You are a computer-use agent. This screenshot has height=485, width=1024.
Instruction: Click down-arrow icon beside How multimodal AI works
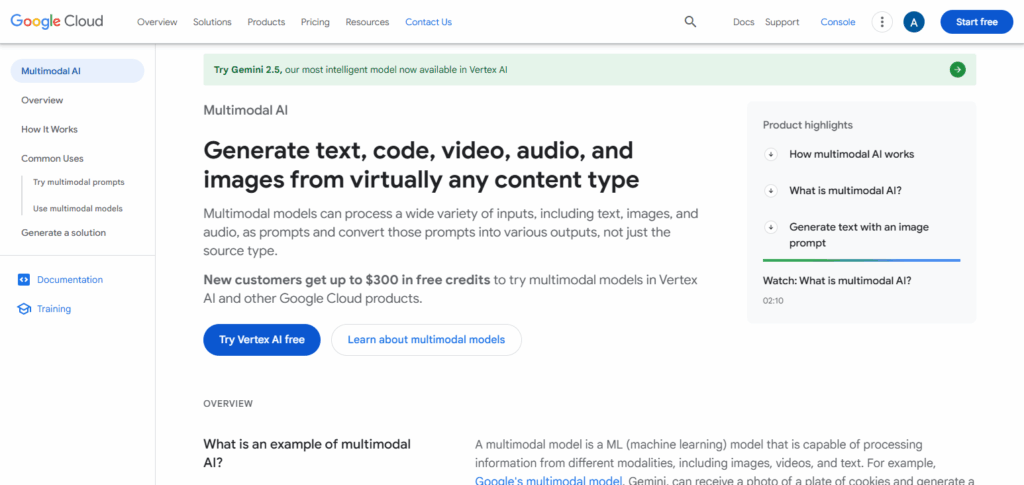click(x=771, y=155)
